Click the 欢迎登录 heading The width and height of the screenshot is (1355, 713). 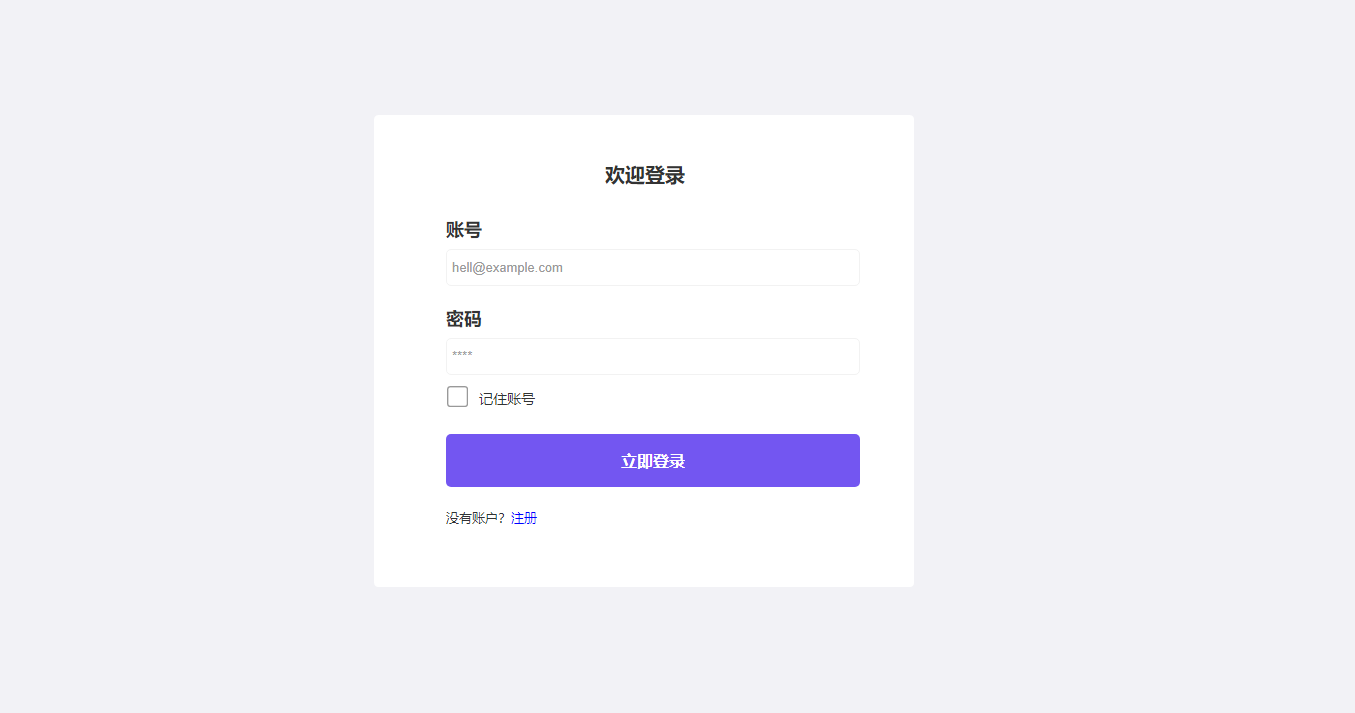click(645, 175)
